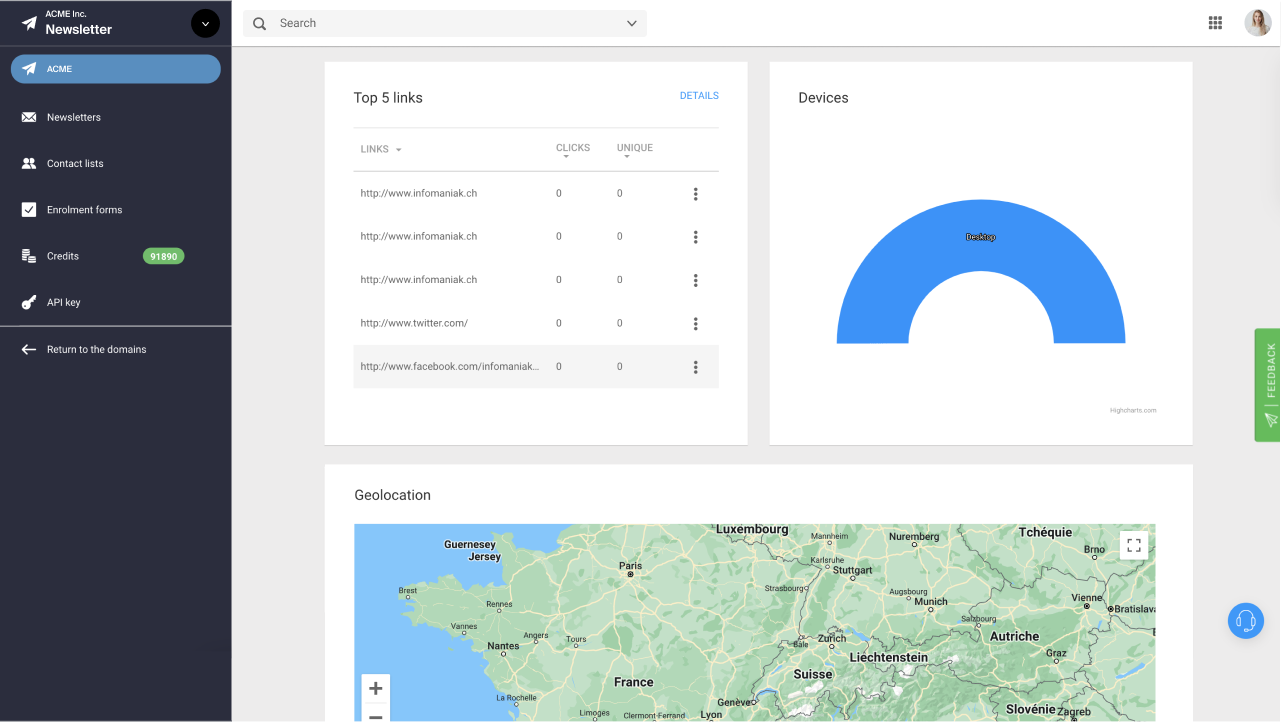Expand the search bar dropdown arrow
Image resolution: width=1281 pixels, height=722 pixels.
[x=631, y=22]
